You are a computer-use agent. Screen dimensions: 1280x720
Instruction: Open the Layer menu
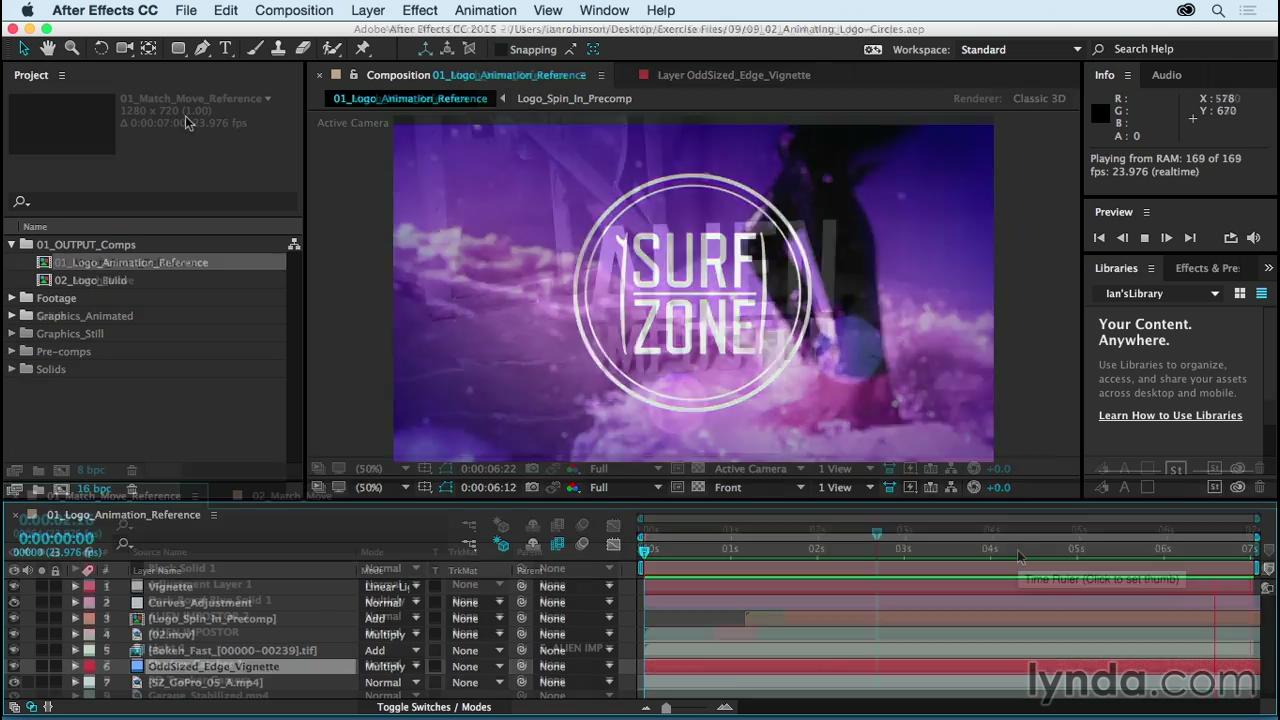pos(368,10)
